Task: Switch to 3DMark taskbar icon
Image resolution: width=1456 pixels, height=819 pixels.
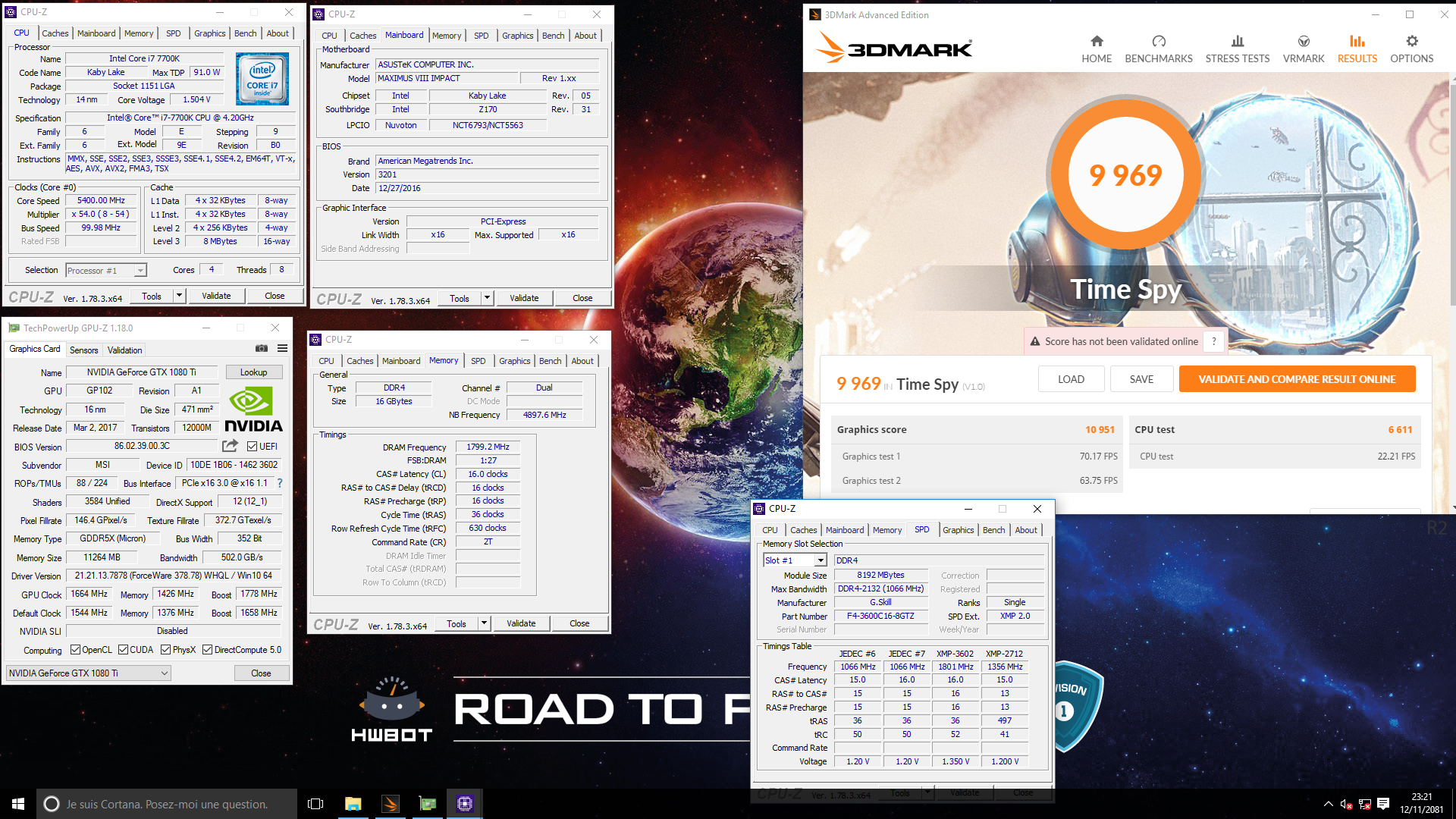Action: point(390,804)
